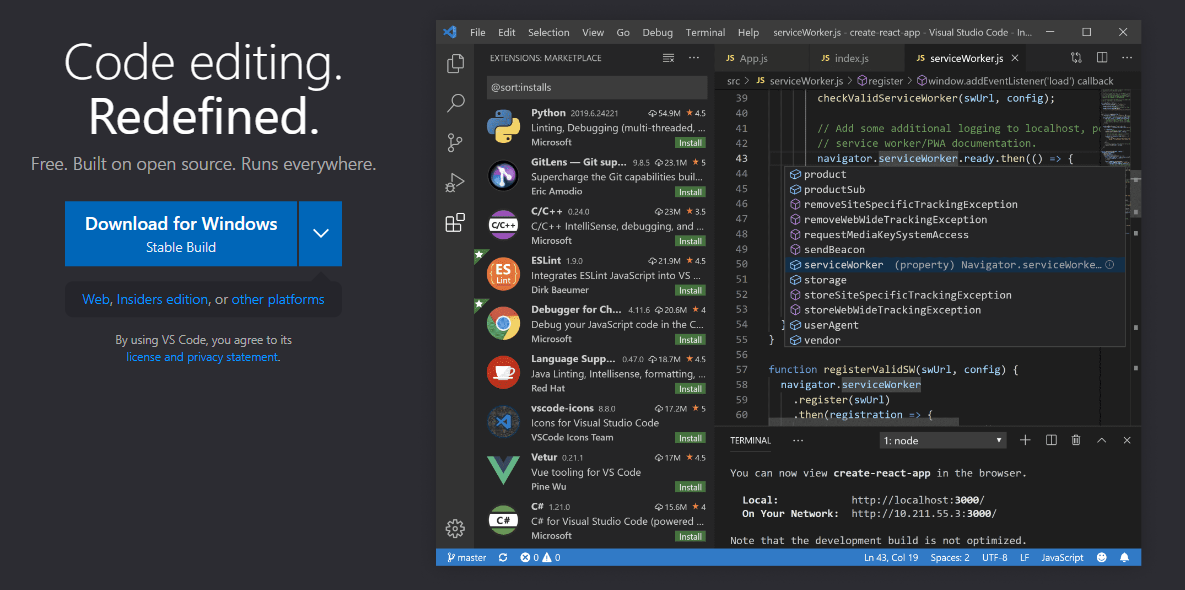Switch to the App.js tab
Image resolution: width=1185 pixels, height=590 pixels.
tap(762, 58)
